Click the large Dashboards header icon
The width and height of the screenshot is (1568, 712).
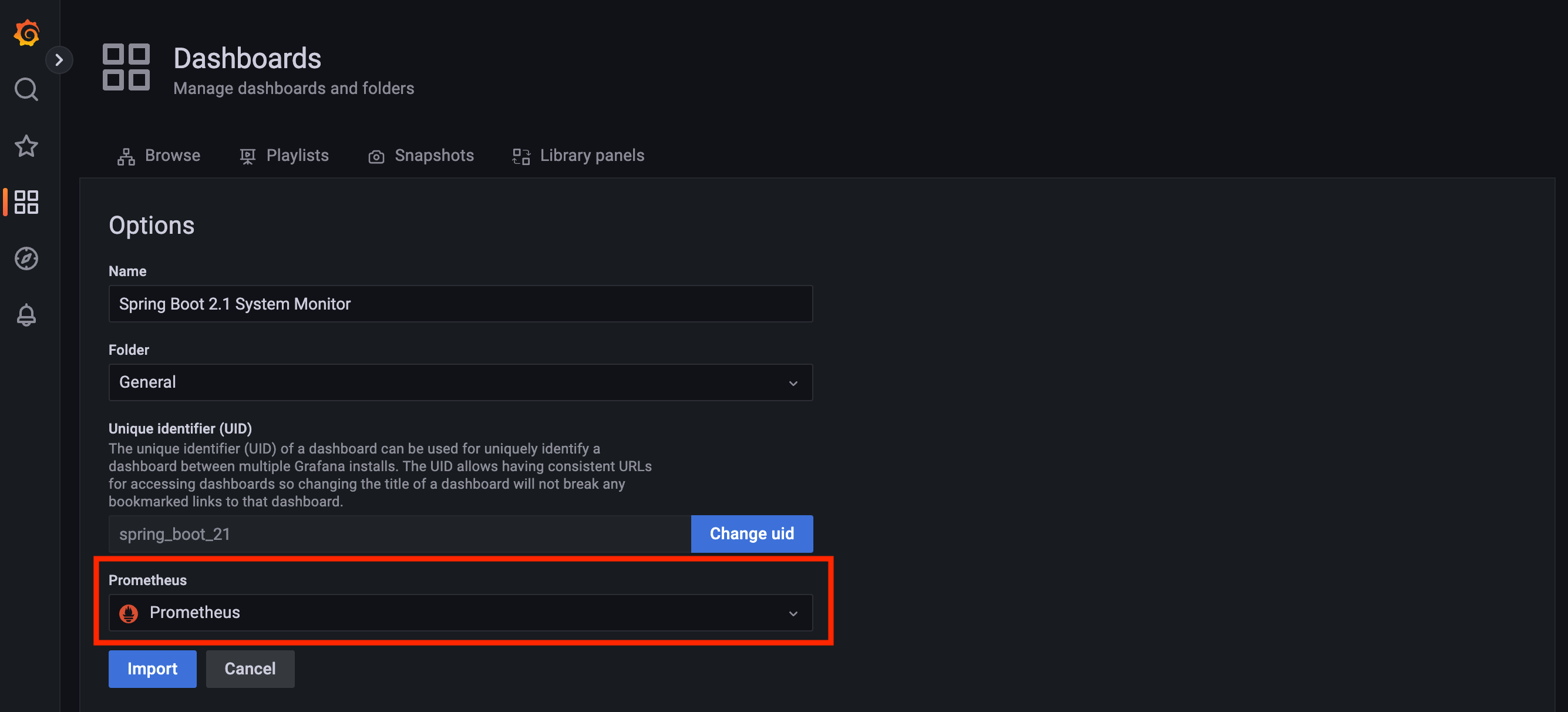pyautogui.click(x=126, y=67)
